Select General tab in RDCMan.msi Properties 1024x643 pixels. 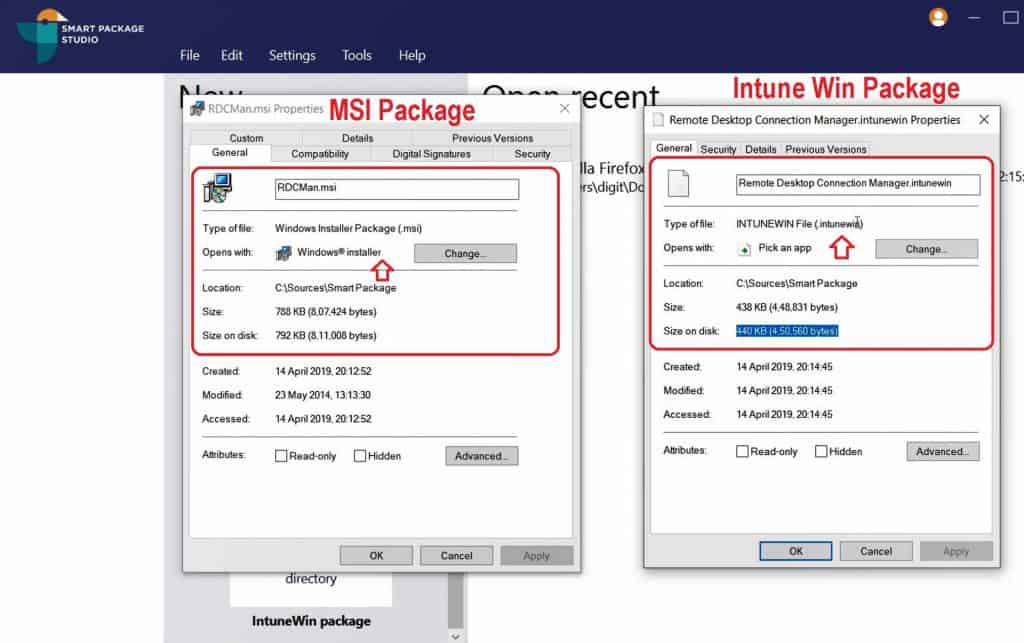coord(230,153)
